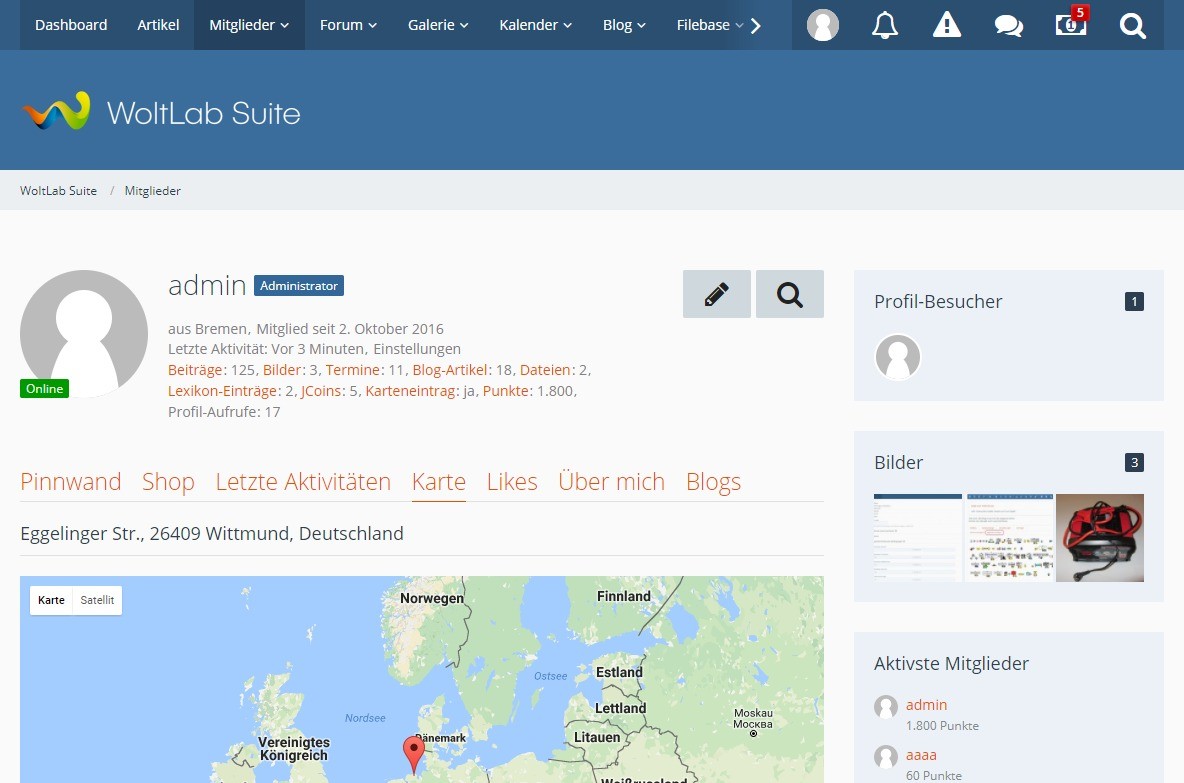
Task: Open the money icon with badge 5
Action: (1071, 25)
